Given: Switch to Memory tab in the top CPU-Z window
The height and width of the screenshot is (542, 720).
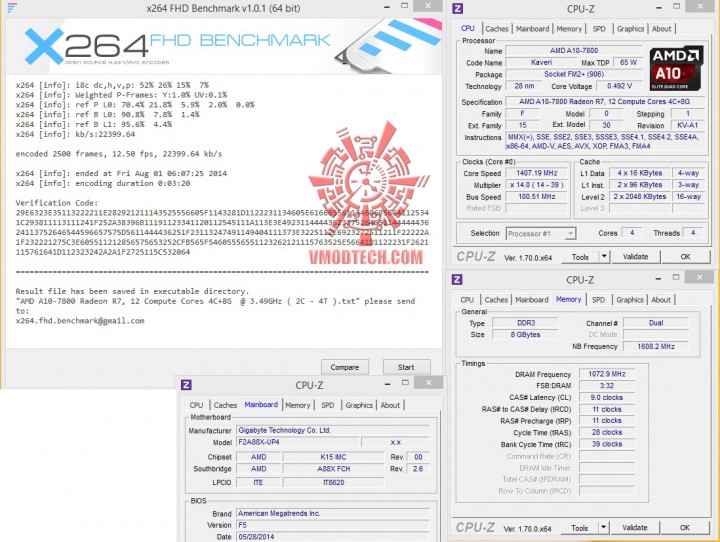Looking at the screenshot, I should (x=569, y=28).
